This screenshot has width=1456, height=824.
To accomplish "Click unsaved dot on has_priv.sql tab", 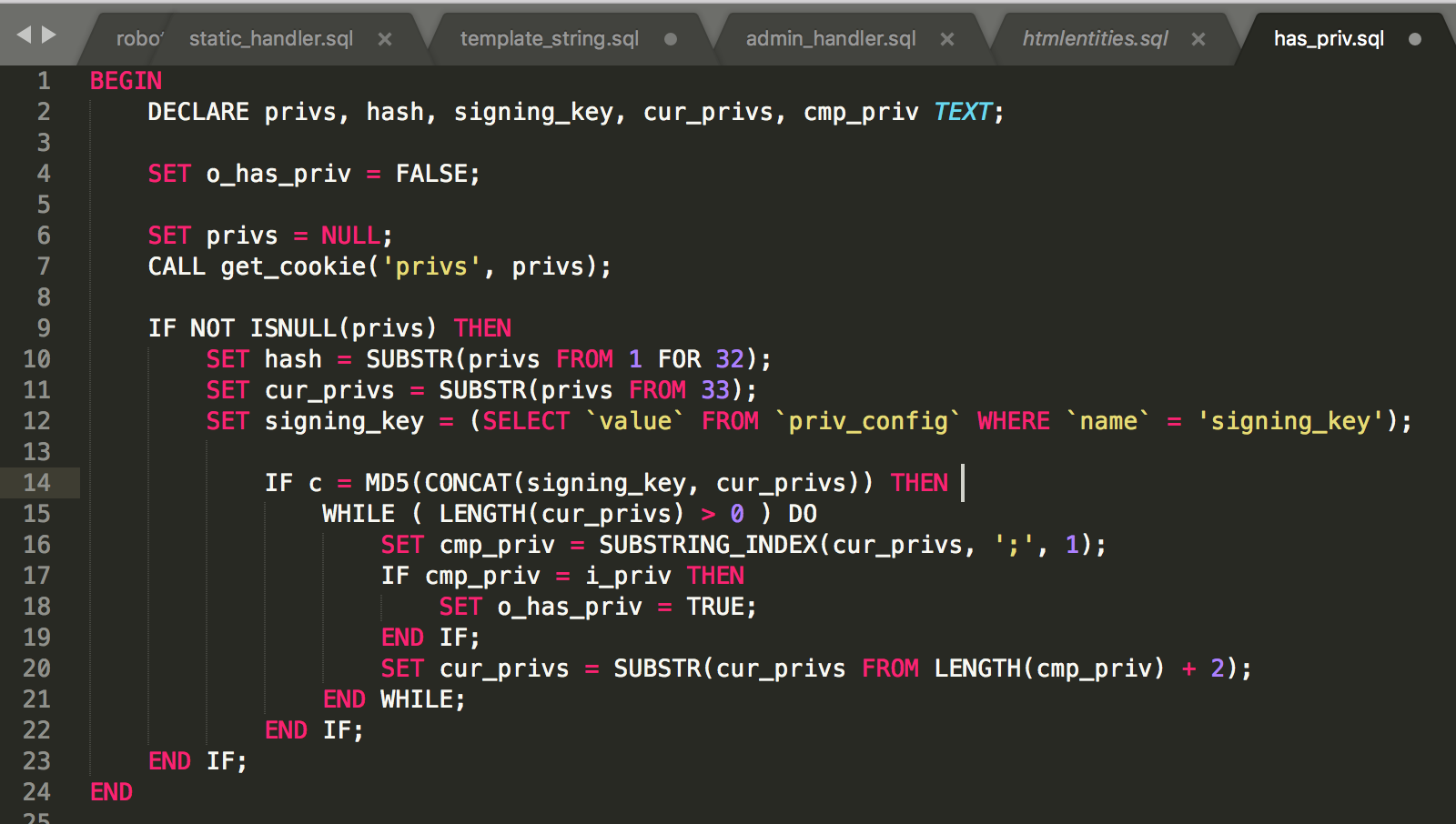I will click(1415, 39).
